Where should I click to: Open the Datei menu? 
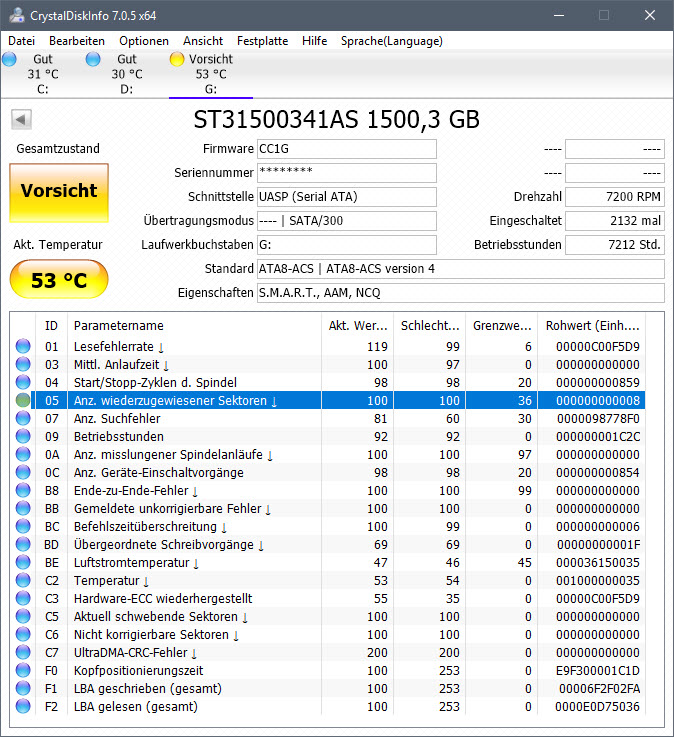(x=22, y=41)
